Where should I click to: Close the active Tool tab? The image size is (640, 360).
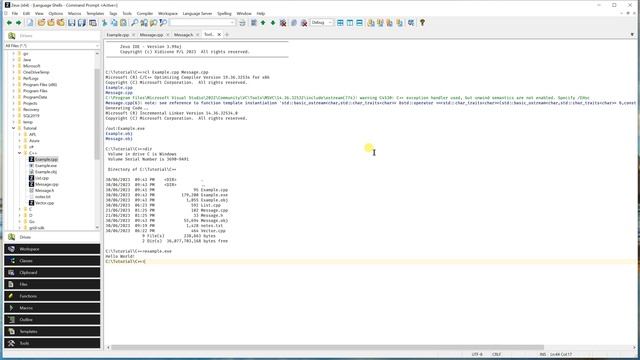pos(219,35)
